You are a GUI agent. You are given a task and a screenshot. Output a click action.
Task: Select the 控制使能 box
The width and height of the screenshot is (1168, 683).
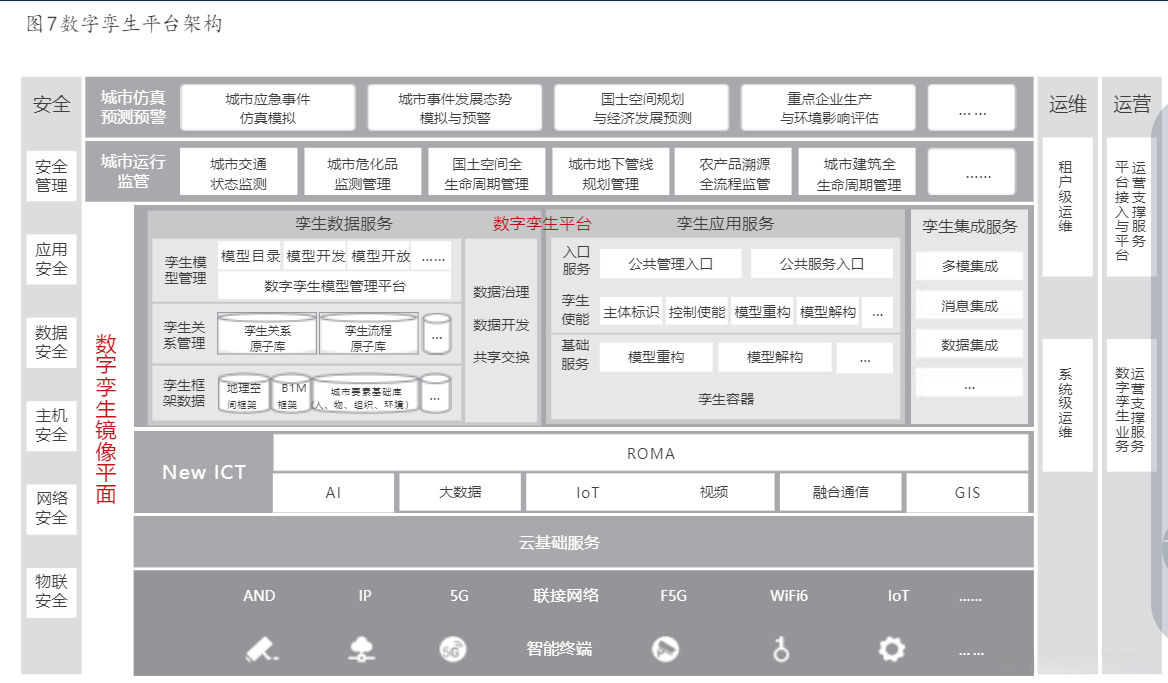point(696,312)
